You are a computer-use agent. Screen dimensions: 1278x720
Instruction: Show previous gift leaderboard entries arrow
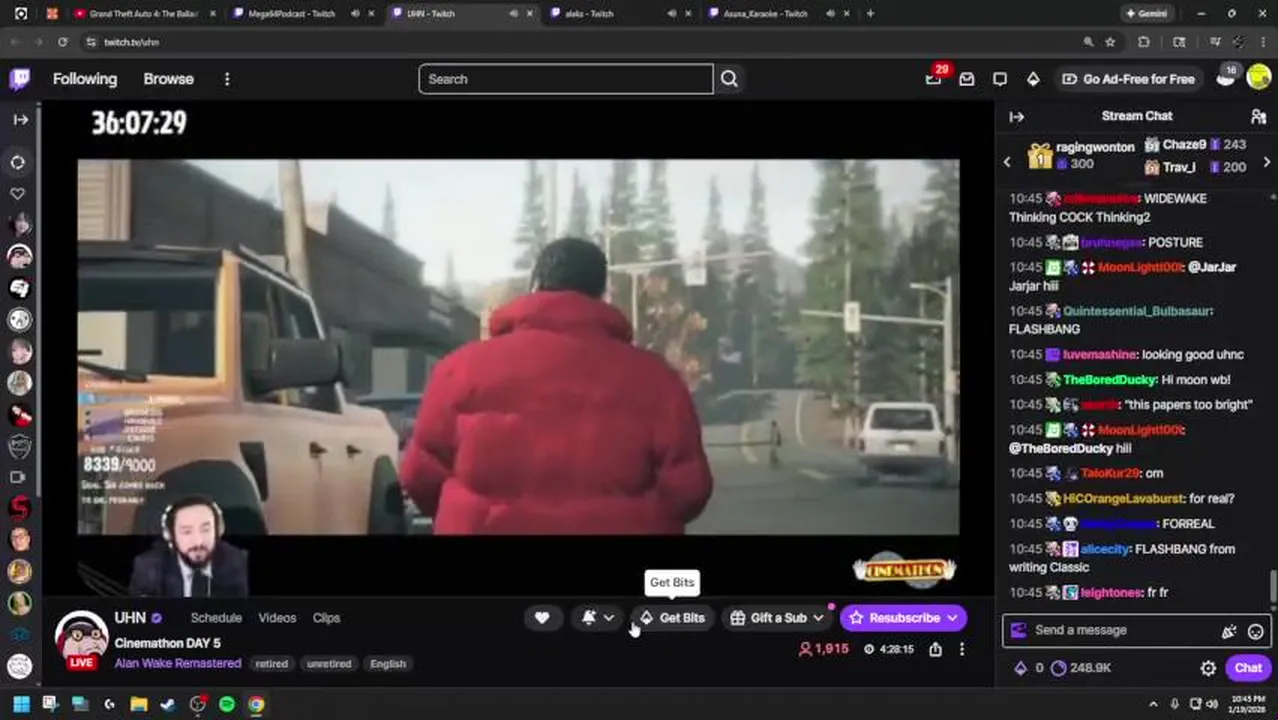coord(1007,163)
